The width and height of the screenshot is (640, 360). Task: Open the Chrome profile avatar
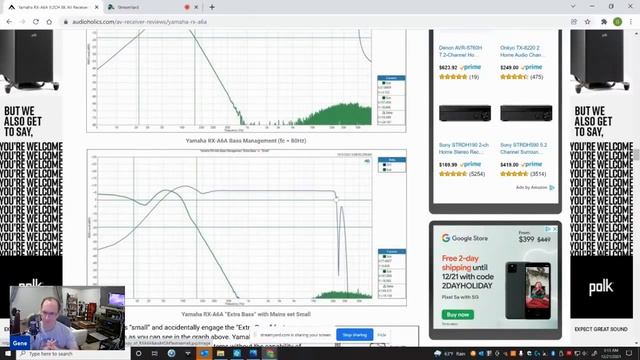(618, 22)
